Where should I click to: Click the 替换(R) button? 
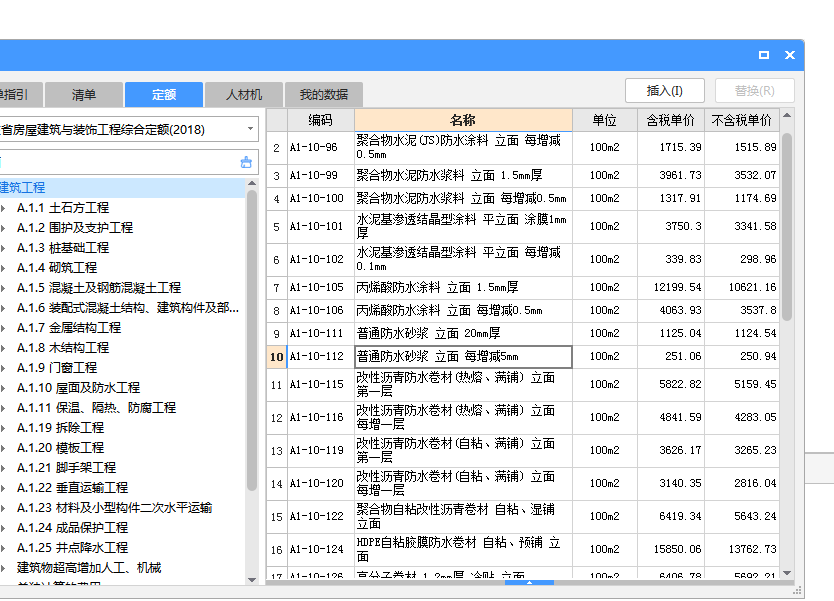[x=755, y=90]
